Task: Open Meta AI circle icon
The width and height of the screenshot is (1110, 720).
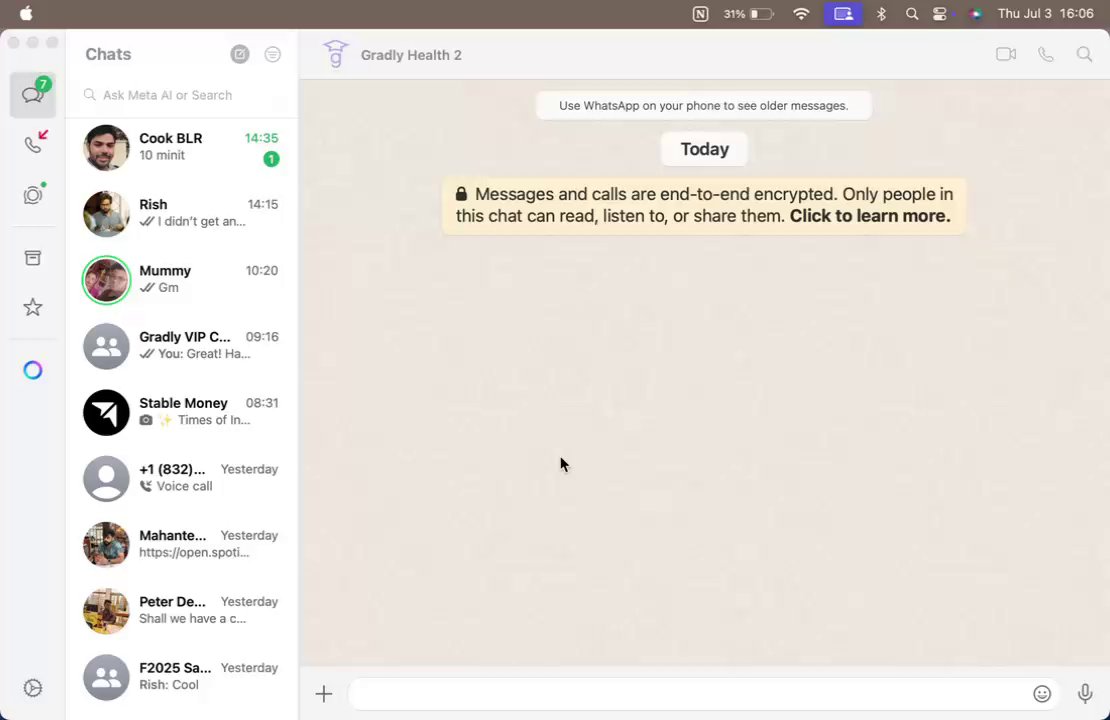Action: (33, 370)
